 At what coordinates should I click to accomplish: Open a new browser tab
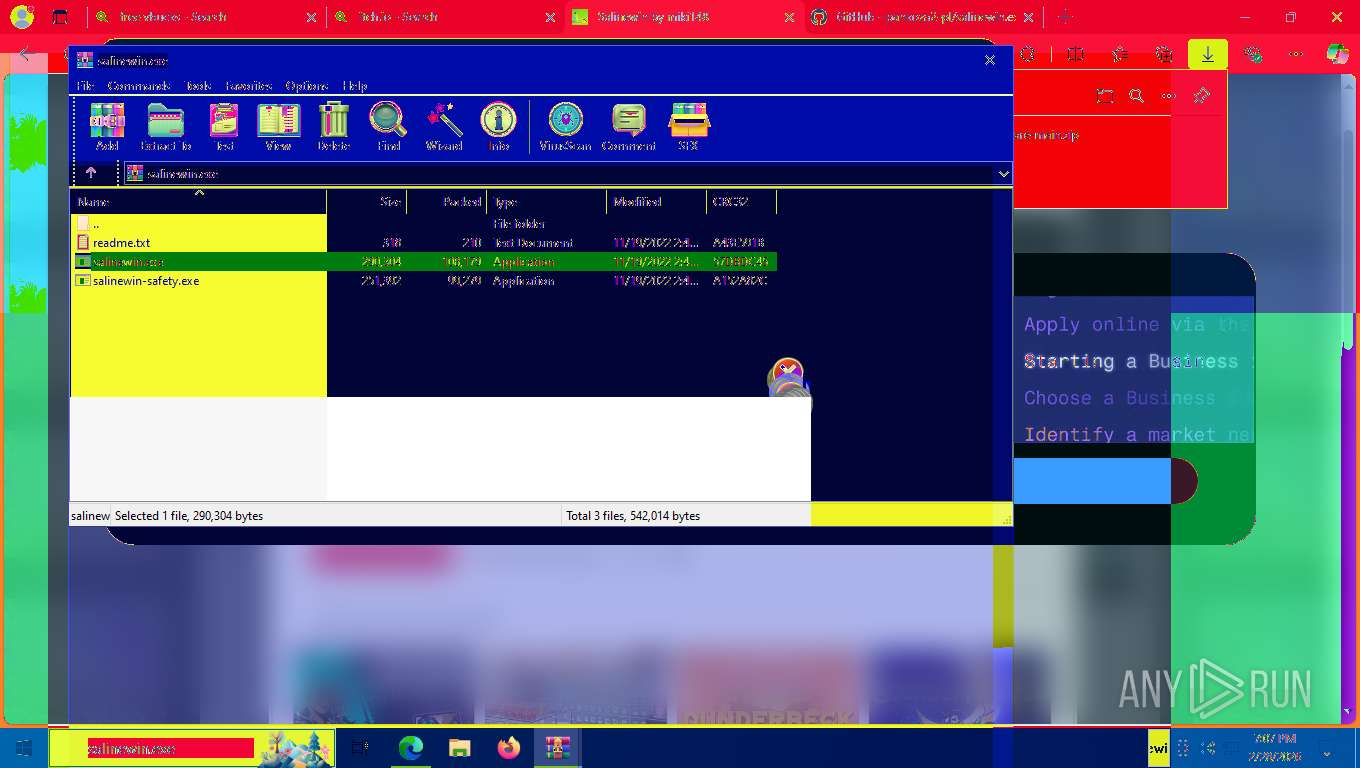[x=1064, y=17]
